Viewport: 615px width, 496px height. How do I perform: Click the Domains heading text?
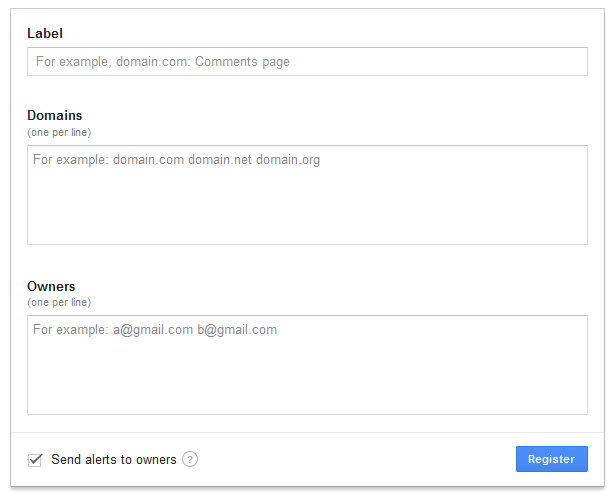[55, 116]
